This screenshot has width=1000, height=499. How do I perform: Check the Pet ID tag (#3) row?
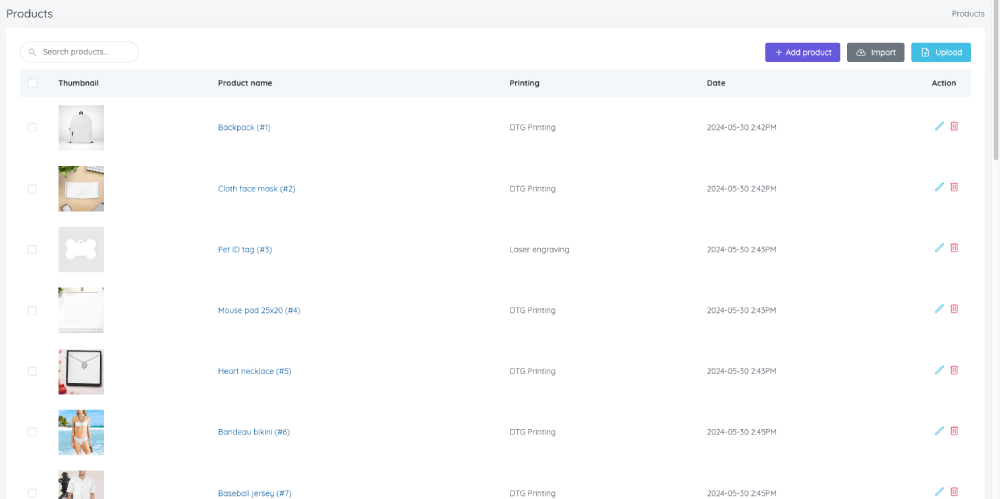coord(33,250)
